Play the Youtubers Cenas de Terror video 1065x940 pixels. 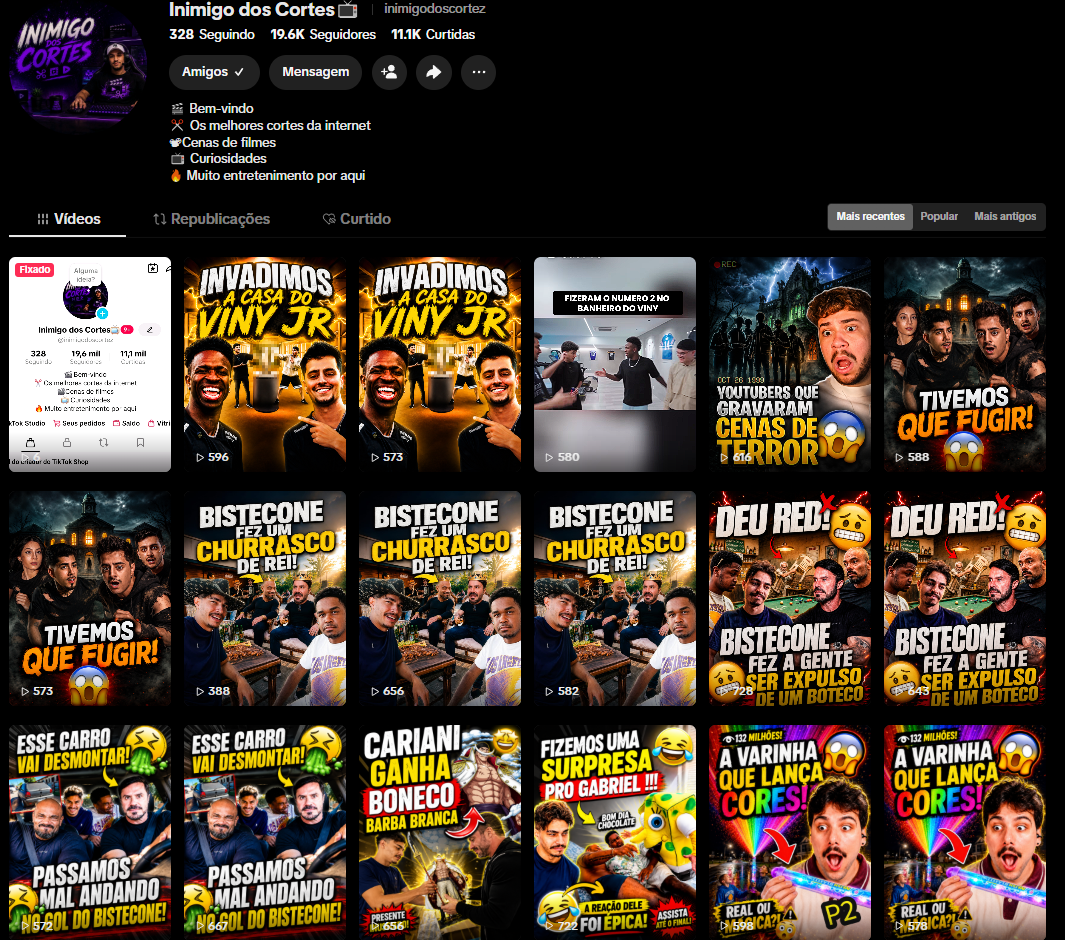tap(790, 364)
